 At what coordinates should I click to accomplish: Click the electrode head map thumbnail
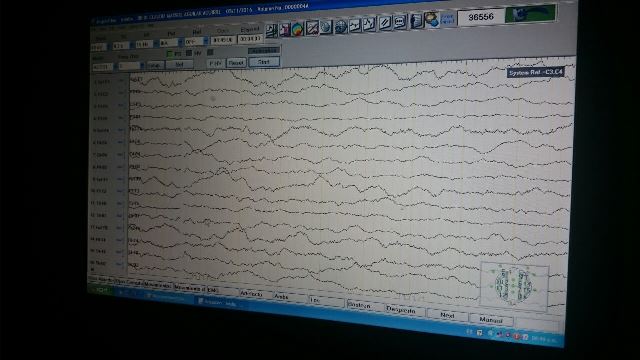click(x=514, y=285)
